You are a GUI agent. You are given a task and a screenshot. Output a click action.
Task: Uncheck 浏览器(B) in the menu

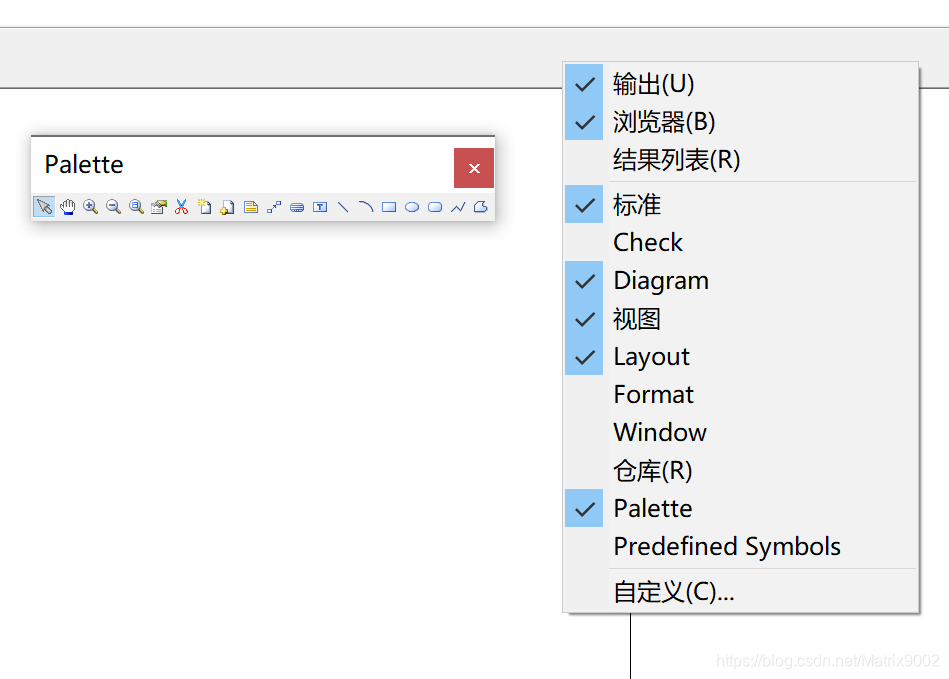[x=741, y=122]
